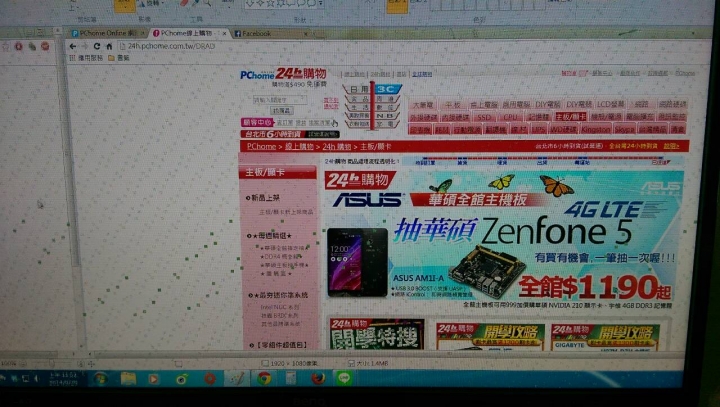
Task: Open the Windows Start menu
Action: (100, 379)
